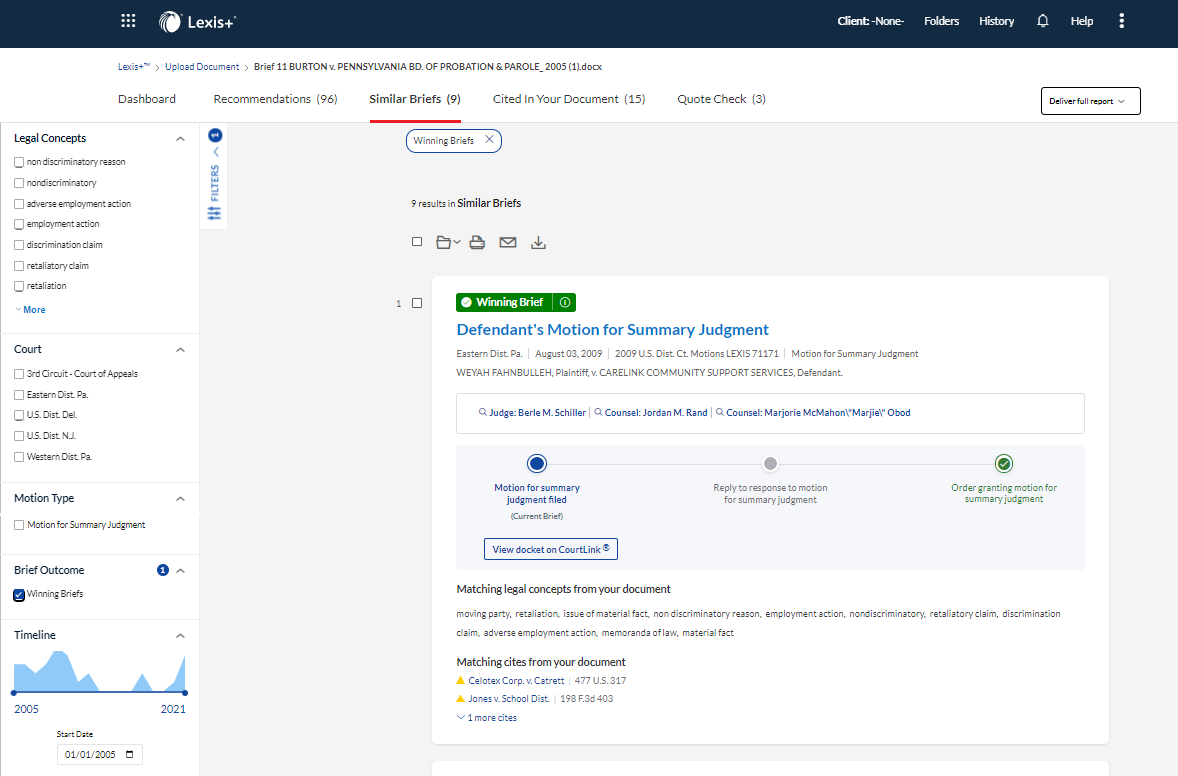Open the app grid launcher icon
Viewport: 1178px width, 776px height.
[x=128, y=21]
